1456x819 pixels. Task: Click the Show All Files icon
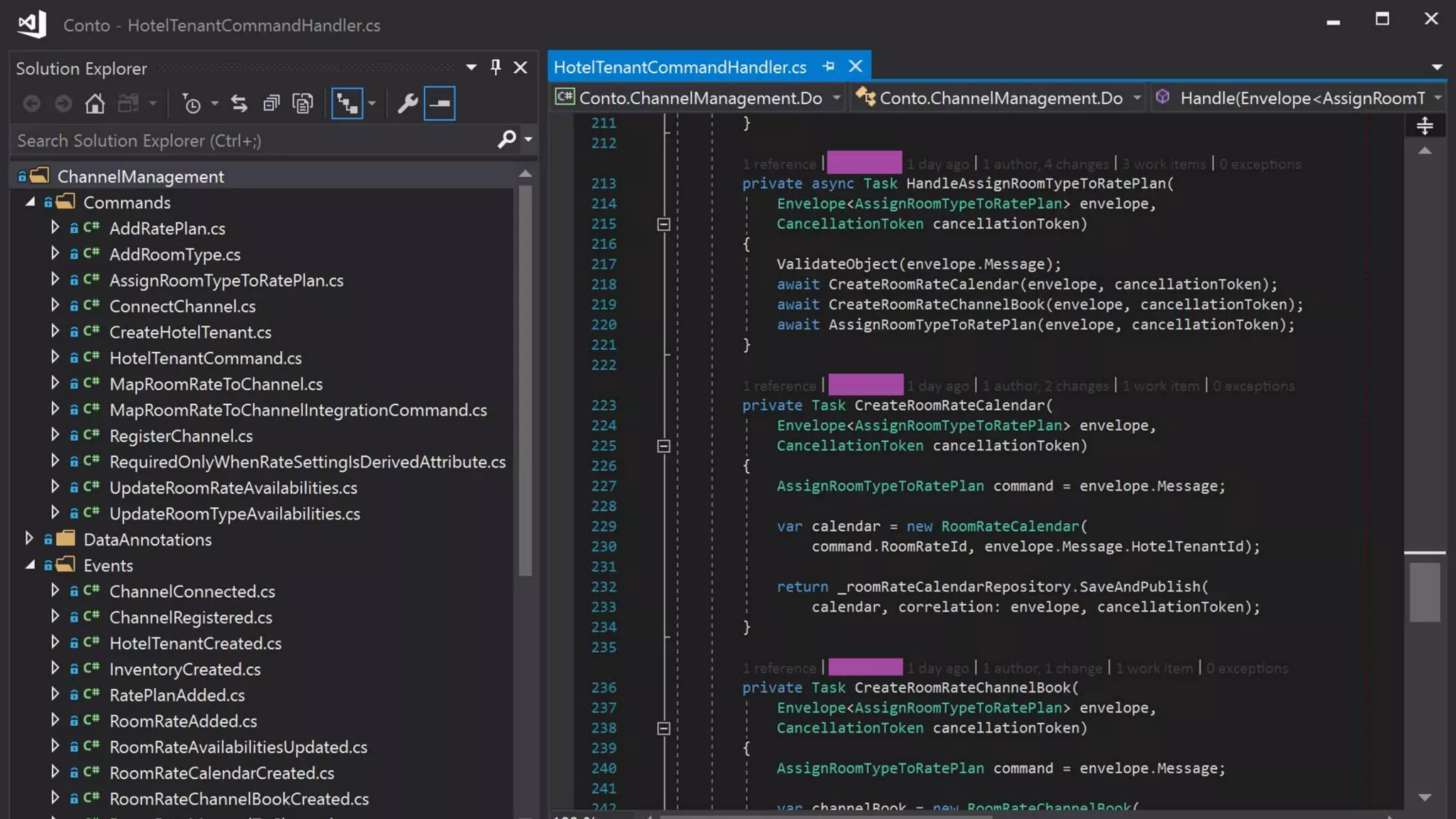(x=303, y=104)
